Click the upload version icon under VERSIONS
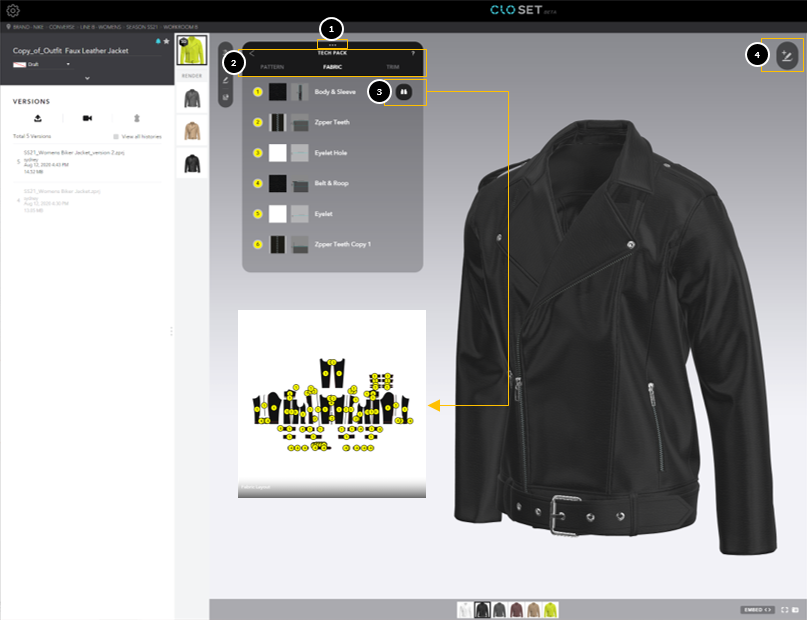Image resolution: width=807 pixels, height=620 pixels. [x=38, y=118]
